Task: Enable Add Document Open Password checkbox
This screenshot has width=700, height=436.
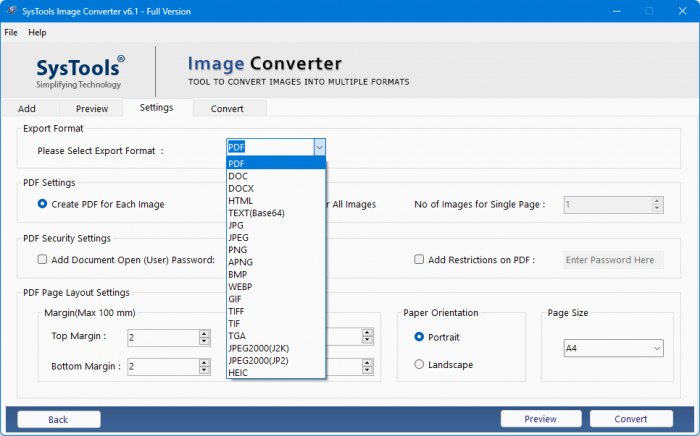Action: (x=42, y=260)
